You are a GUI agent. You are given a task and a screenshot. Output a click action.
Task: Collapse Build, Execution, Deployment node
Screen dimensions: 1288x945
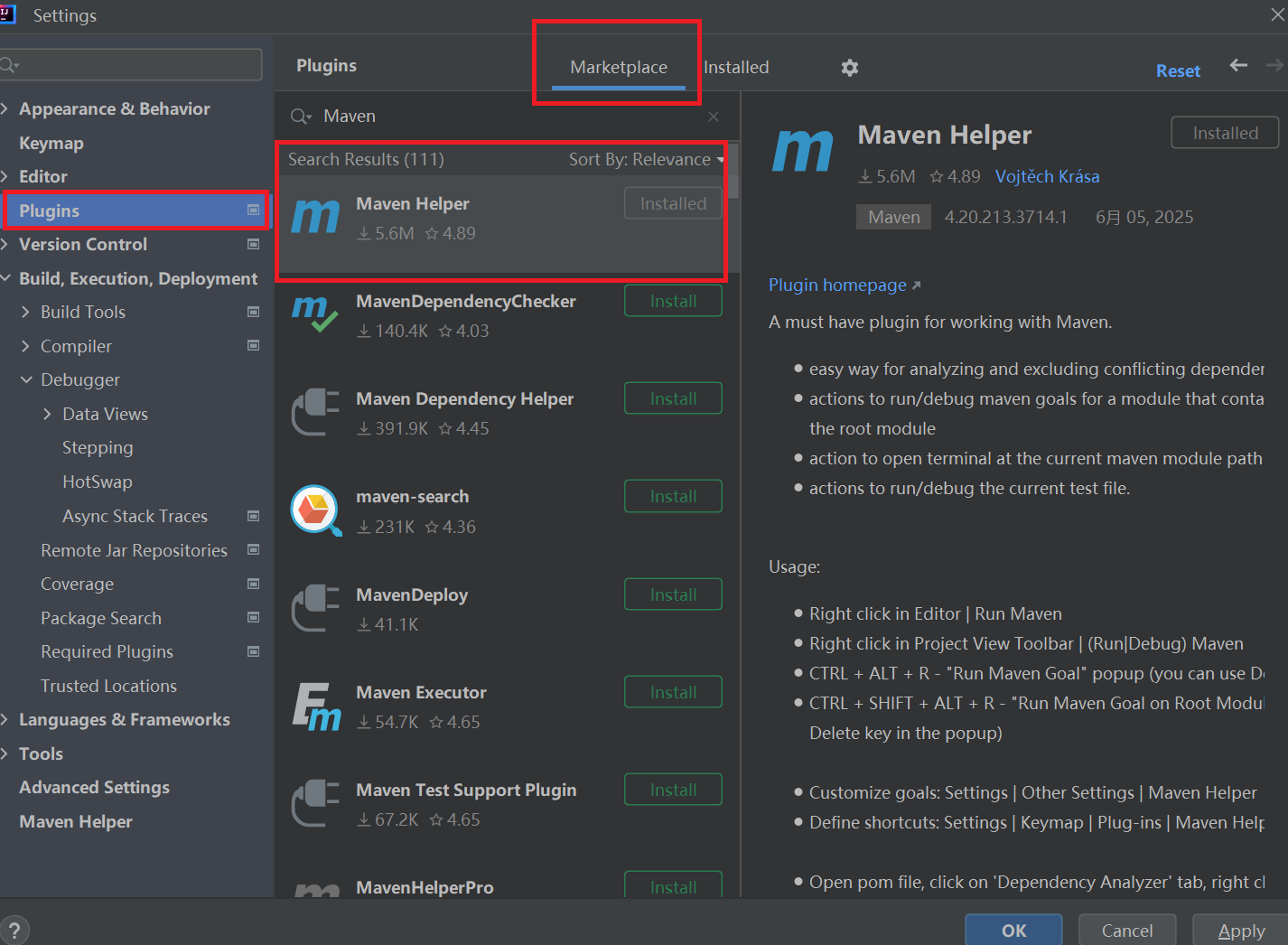(x=5, y=278)
